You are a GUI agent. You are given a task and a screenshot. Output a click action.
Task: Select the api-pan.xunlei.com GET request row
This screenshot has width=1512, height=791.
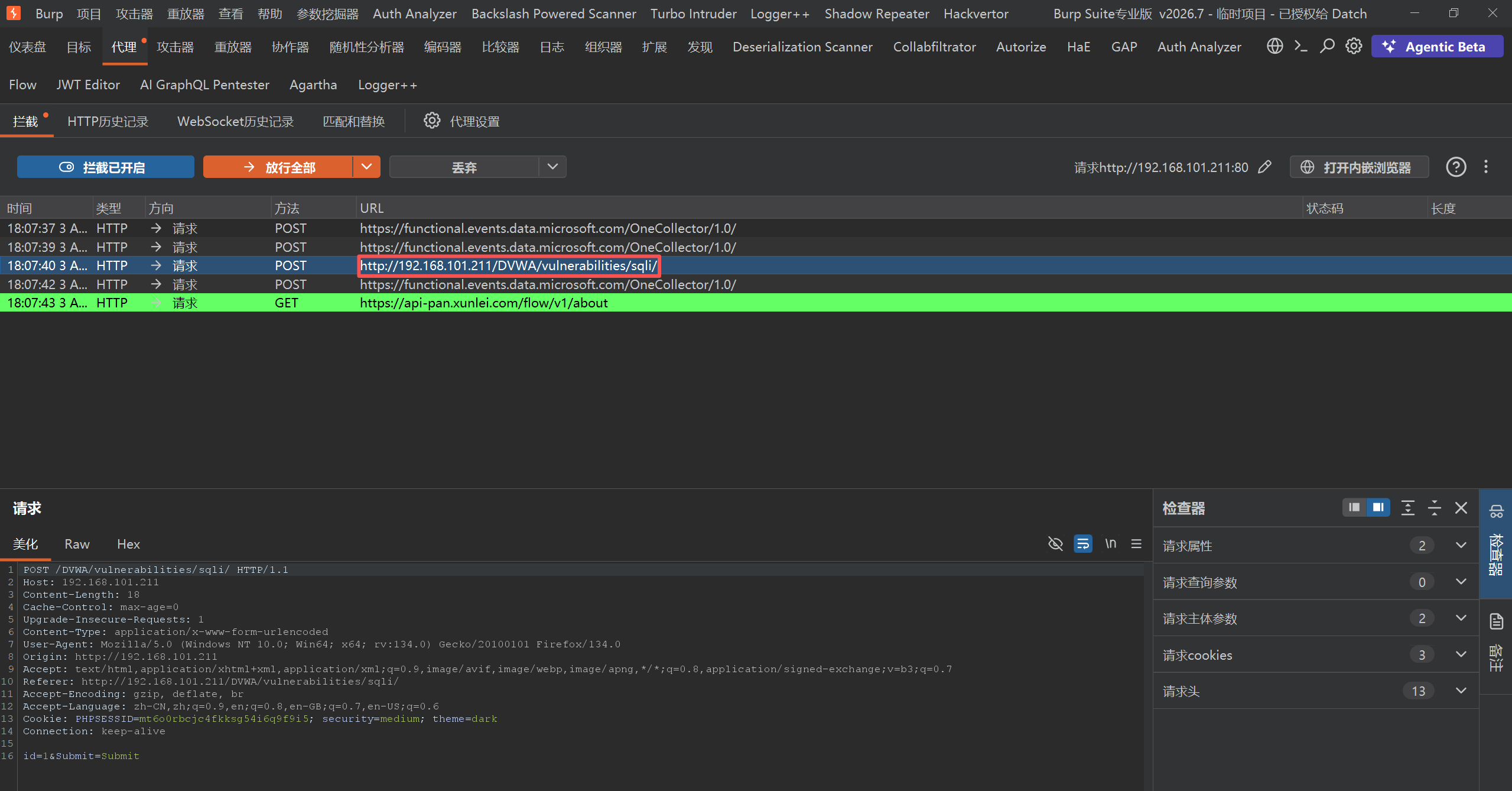pos(756,303)
